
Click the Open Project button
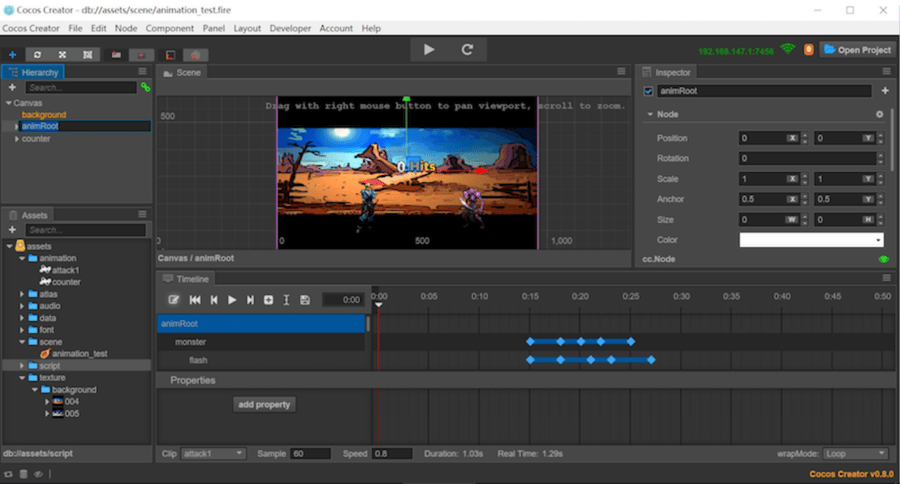[856, 49]
